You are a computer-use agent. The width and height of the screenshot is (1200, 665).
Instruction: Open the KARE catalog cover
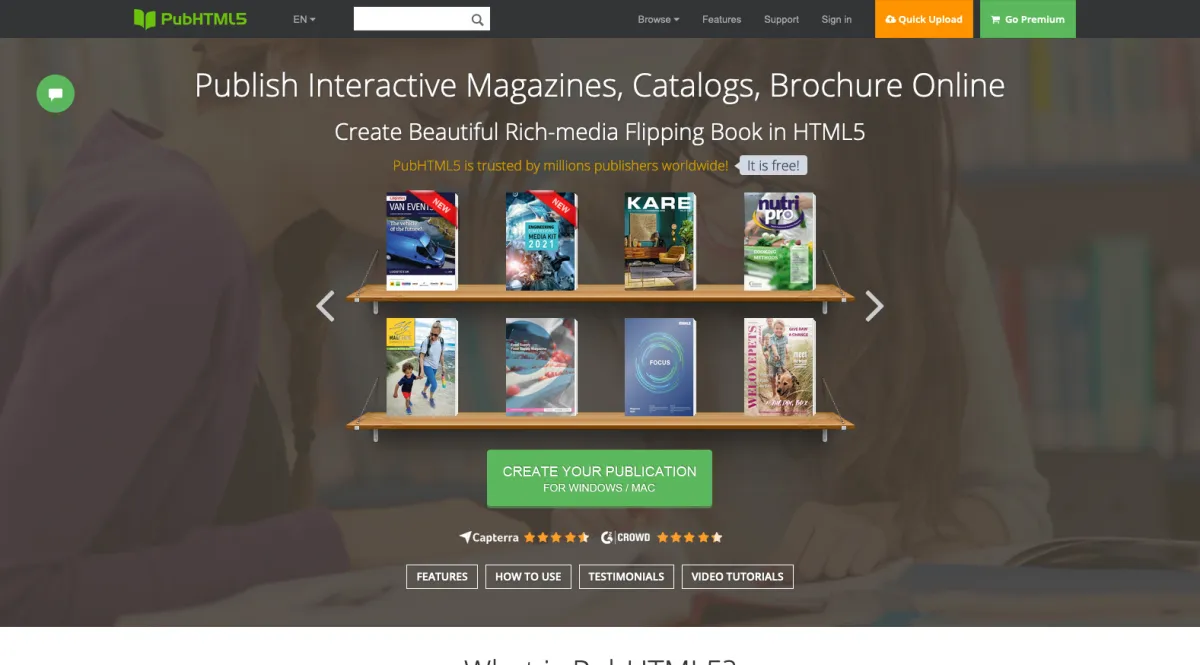[x=660, y=241]
